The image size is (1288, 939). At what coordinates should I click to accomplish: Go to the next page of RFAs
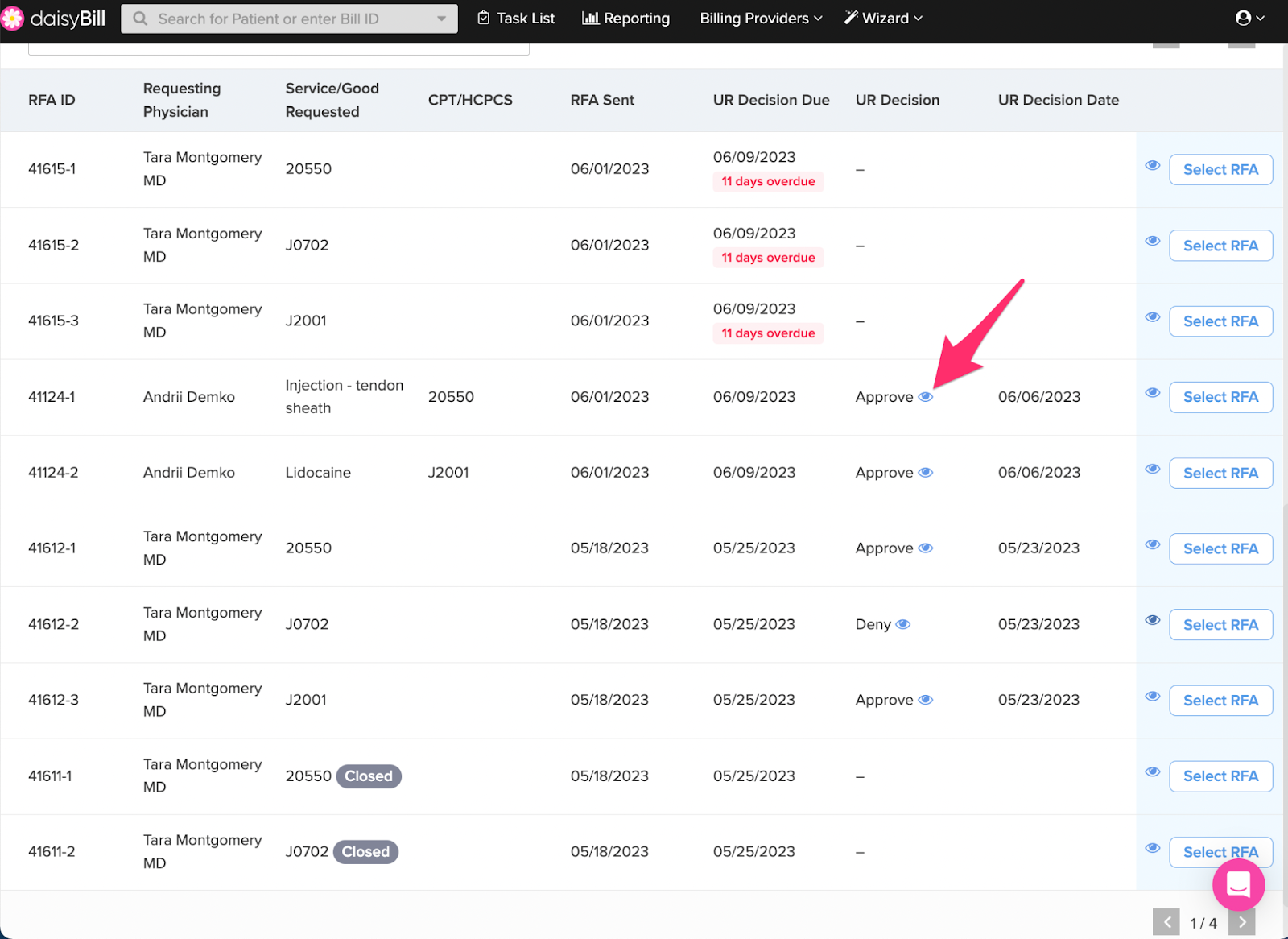(1242, 922)
